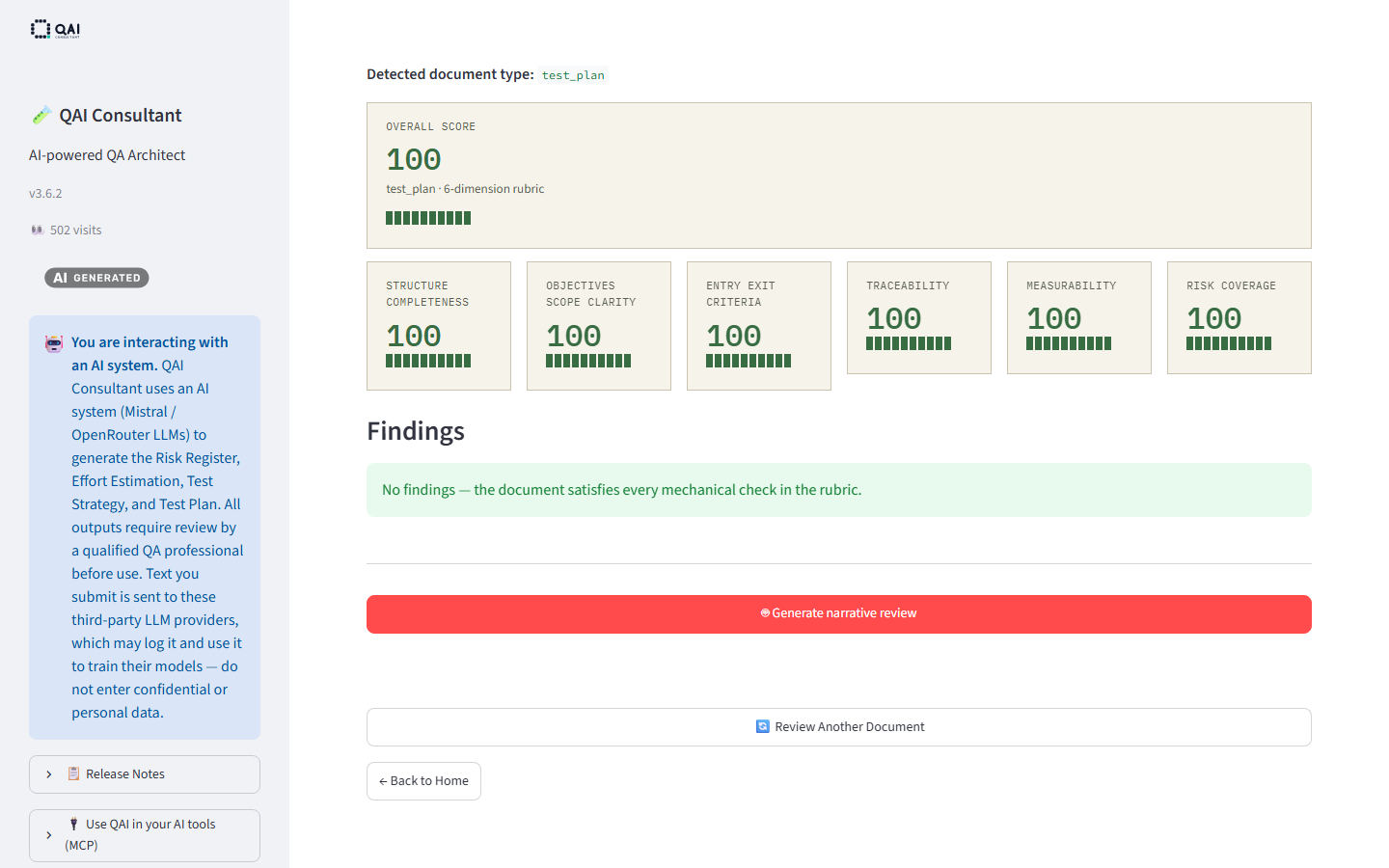This screenshot has width=1389, height=868.
Task: Expand the Release Notes section
Action: (145, 774)
